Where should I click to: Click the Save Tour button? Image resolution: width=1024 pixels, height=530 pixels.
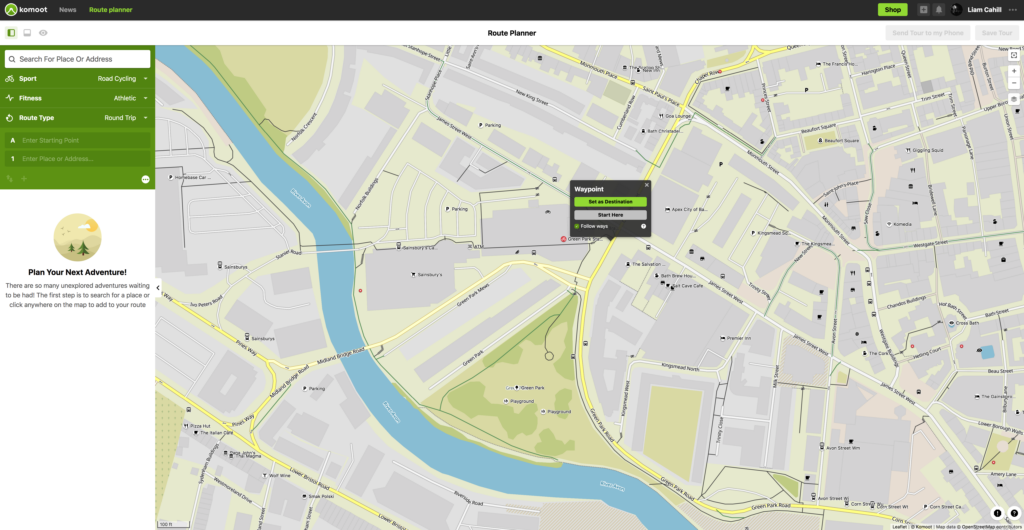997,33
